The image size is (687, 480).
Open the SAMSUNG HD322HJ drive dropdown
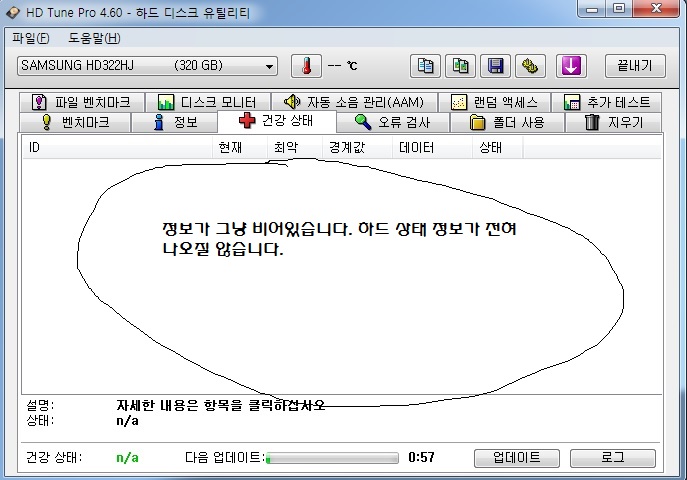147,66
